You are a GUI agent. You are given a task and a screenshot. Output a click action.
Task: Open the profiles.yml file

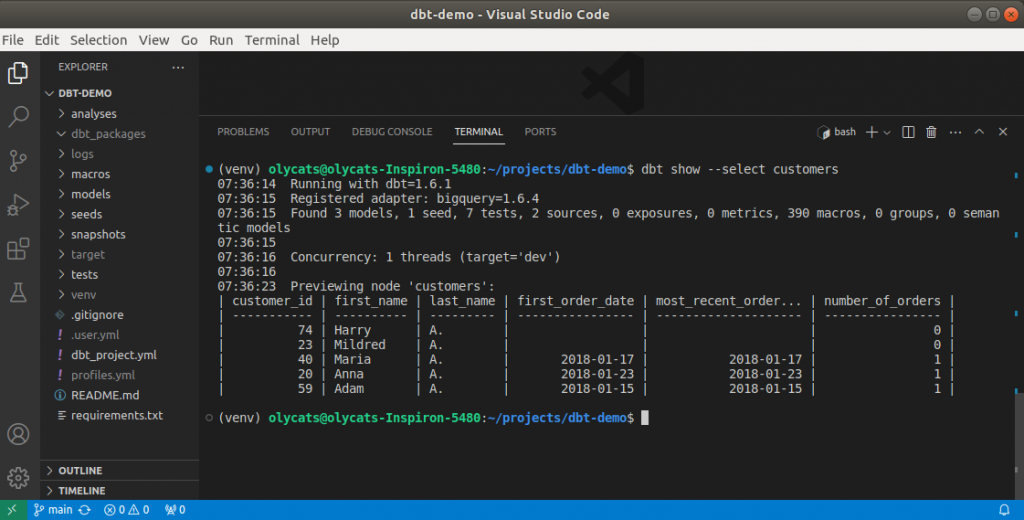coord(120,376)
